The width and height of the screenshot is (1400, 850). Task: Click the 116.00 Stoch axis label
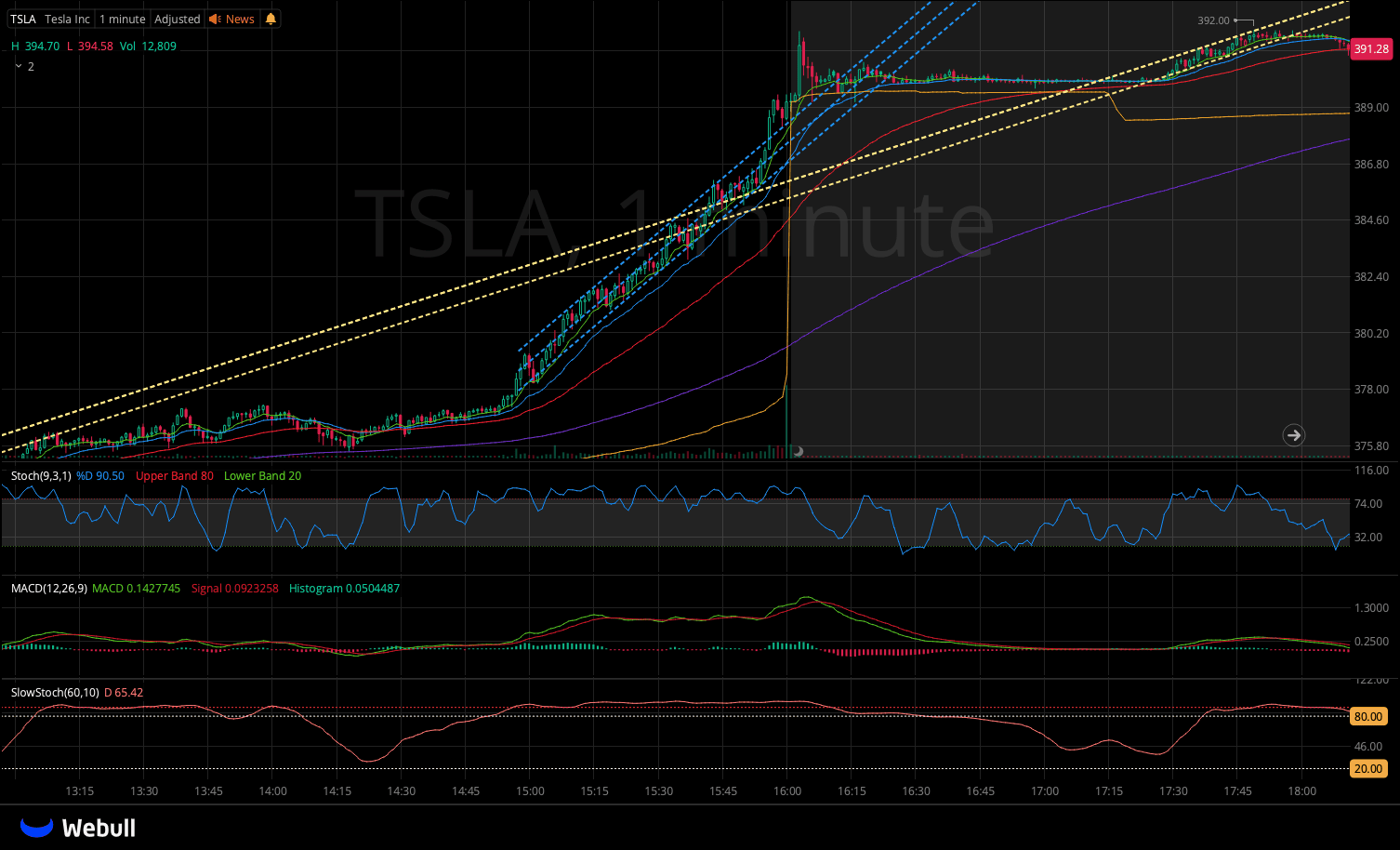coord(1372,471)
